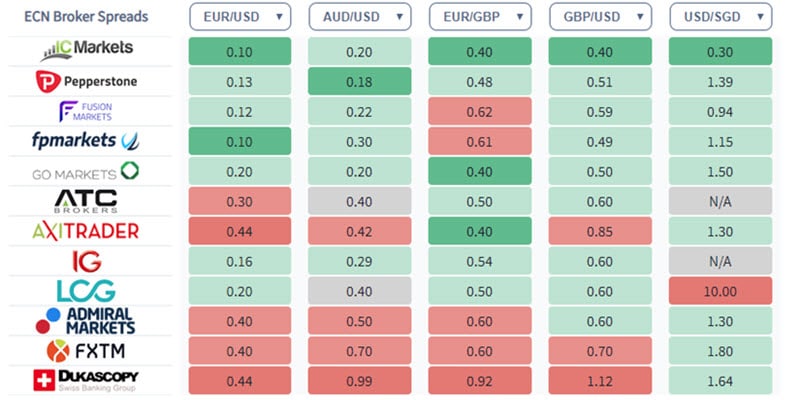This screenshot has width=800, height=400.
Task: Click the FXTM broker logo
Action: click(x=87, y=351)
